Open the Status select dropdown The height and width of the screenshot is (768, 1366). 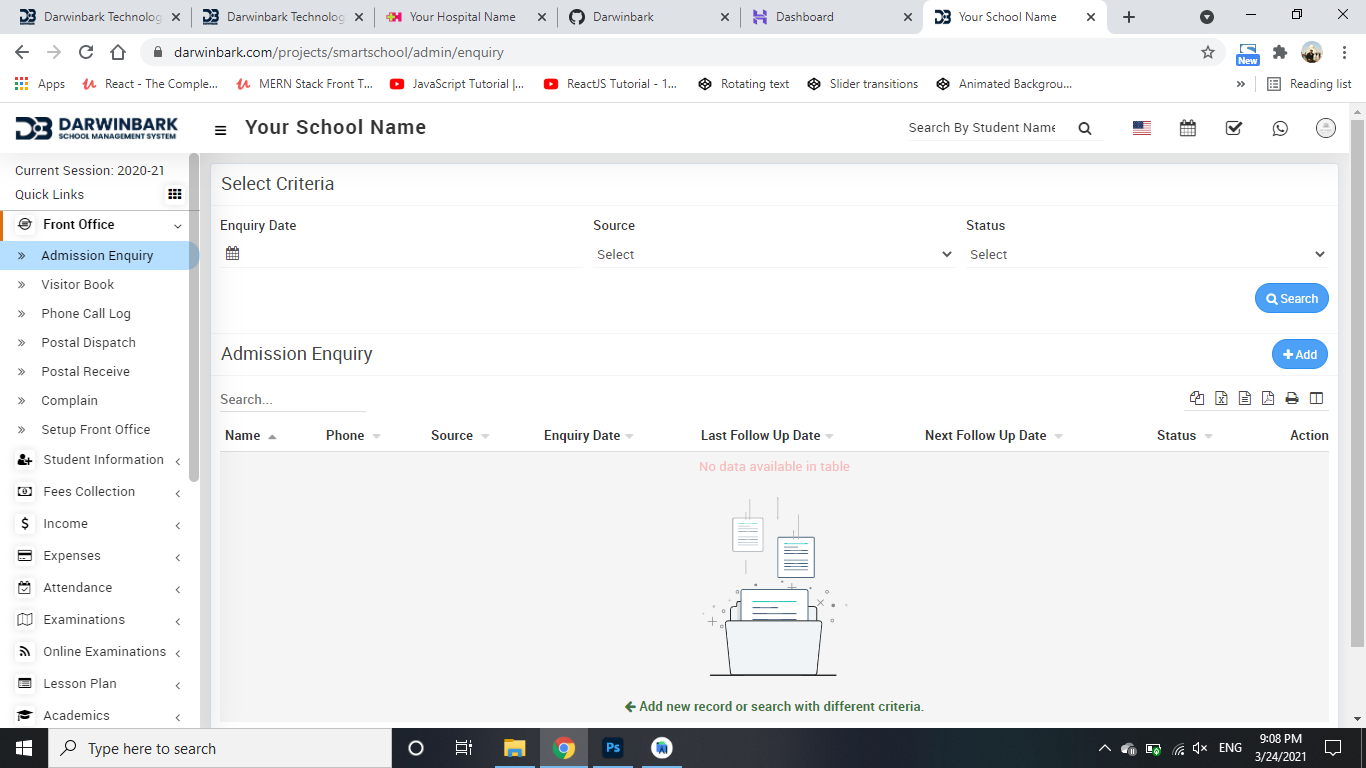(1146, 255)
